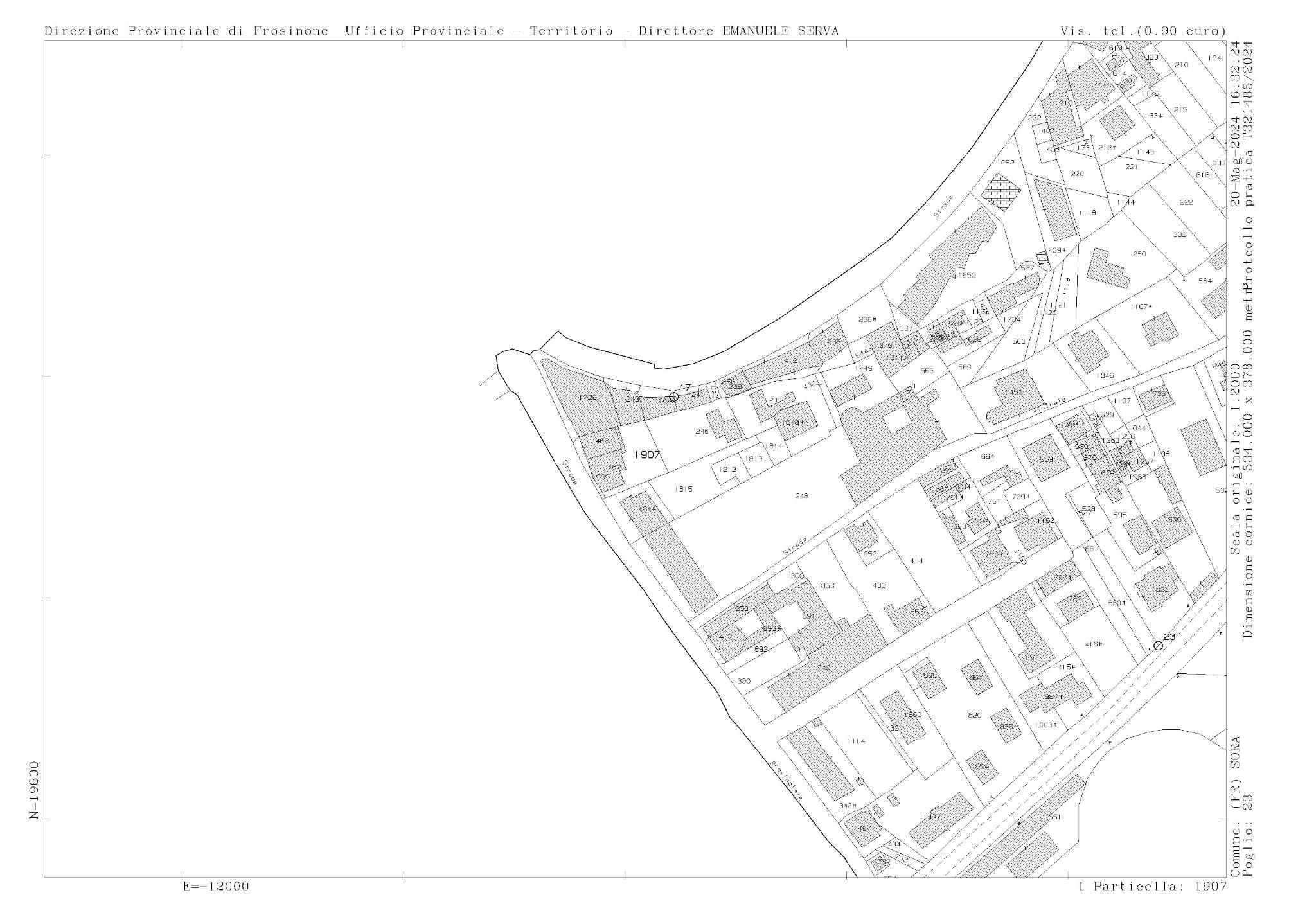Click the E=-12000 coordinate label
The height and width of the screenshot is (922, 1316).
[x=216, y=887]
